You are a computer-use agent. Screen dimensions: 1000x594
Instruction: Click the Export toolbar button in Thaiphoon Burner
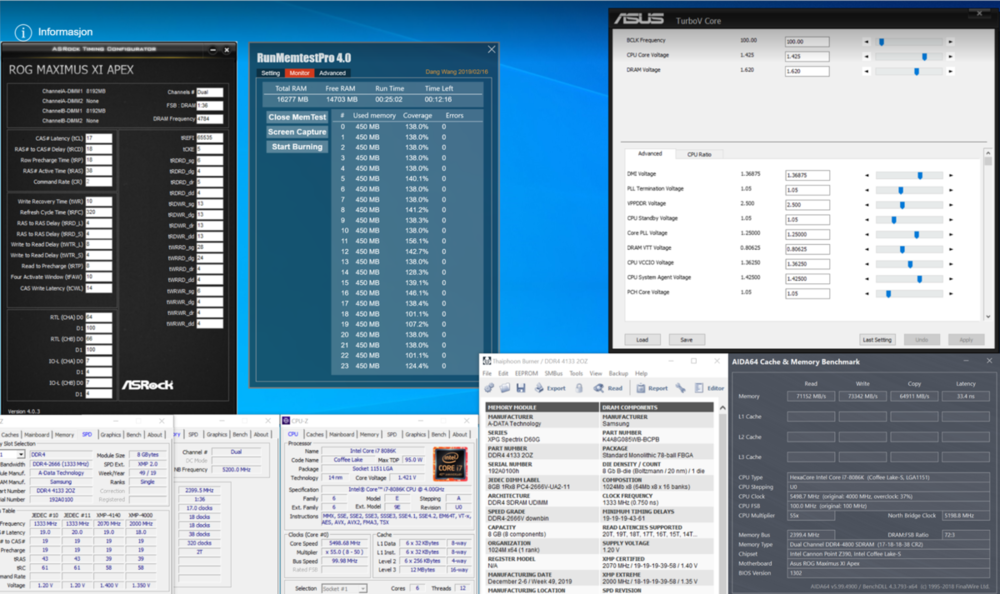(x=550, y=388)
